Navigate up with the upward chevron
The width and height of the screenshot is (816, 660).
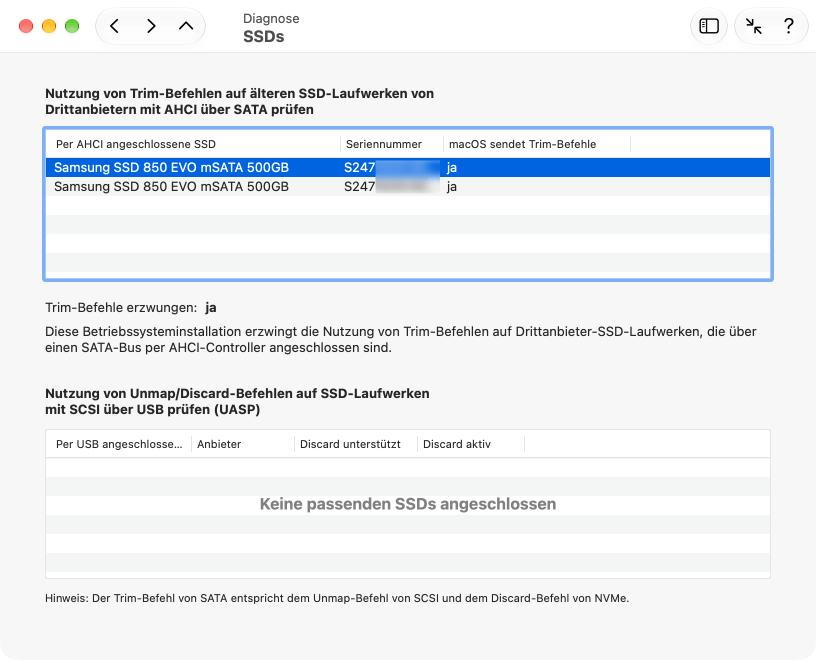(x=186, y=26)
